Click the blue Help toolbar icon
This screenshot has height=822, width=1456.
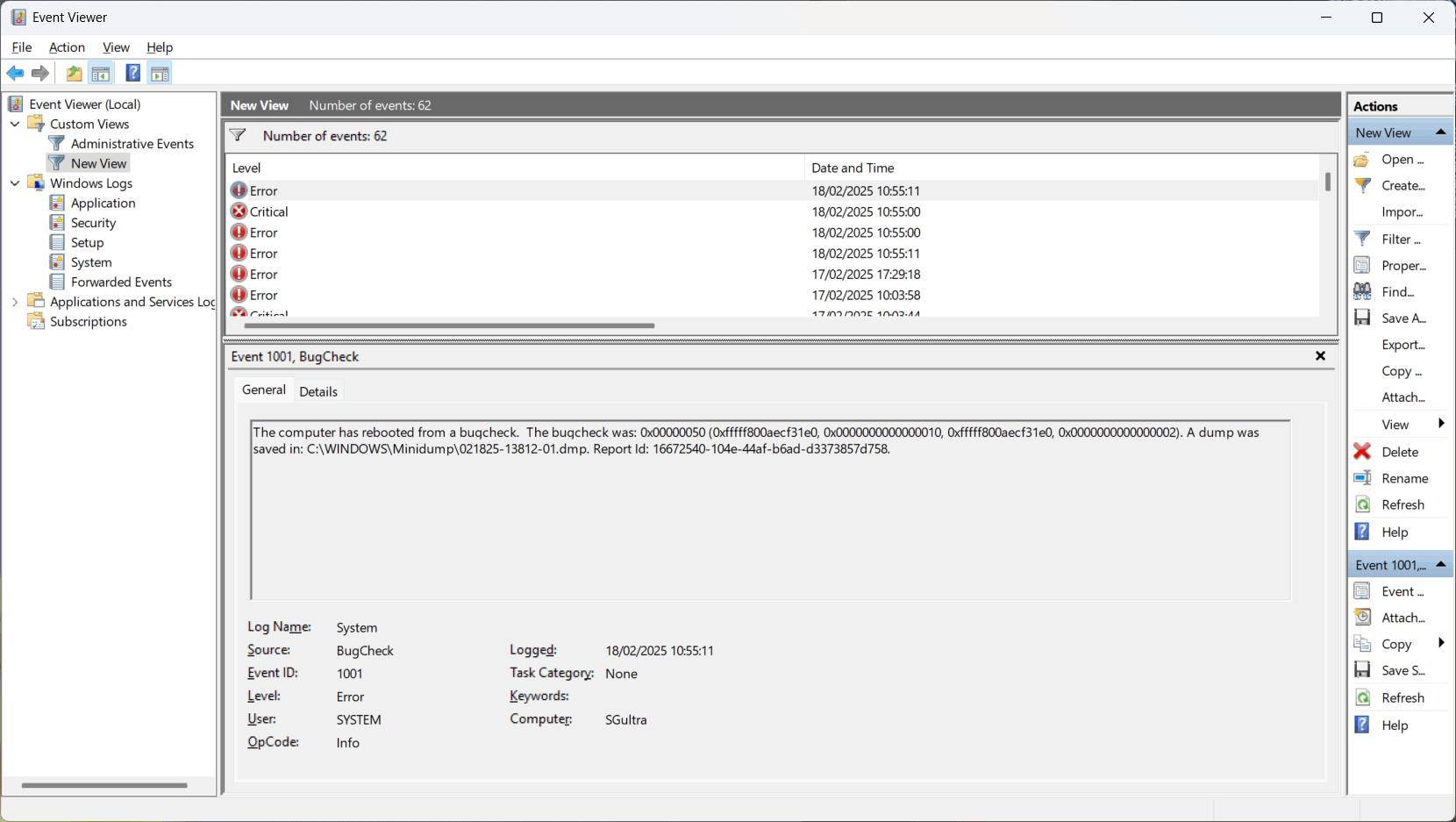point(133,74)
